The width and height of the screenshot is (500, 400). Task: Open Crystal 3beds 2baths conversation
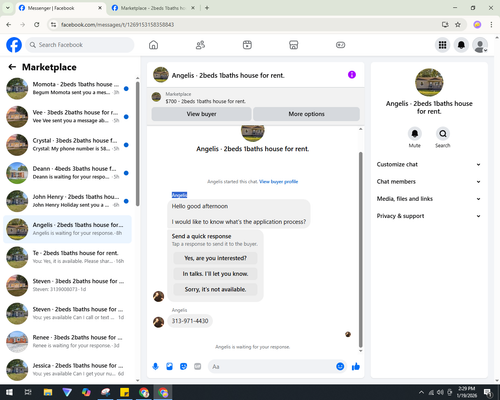67,145
